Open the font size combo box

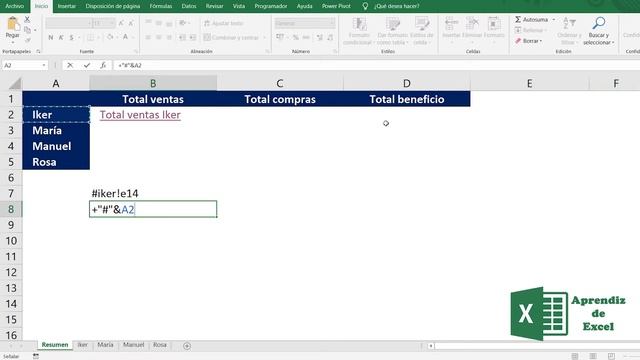[x=104, y=23]
